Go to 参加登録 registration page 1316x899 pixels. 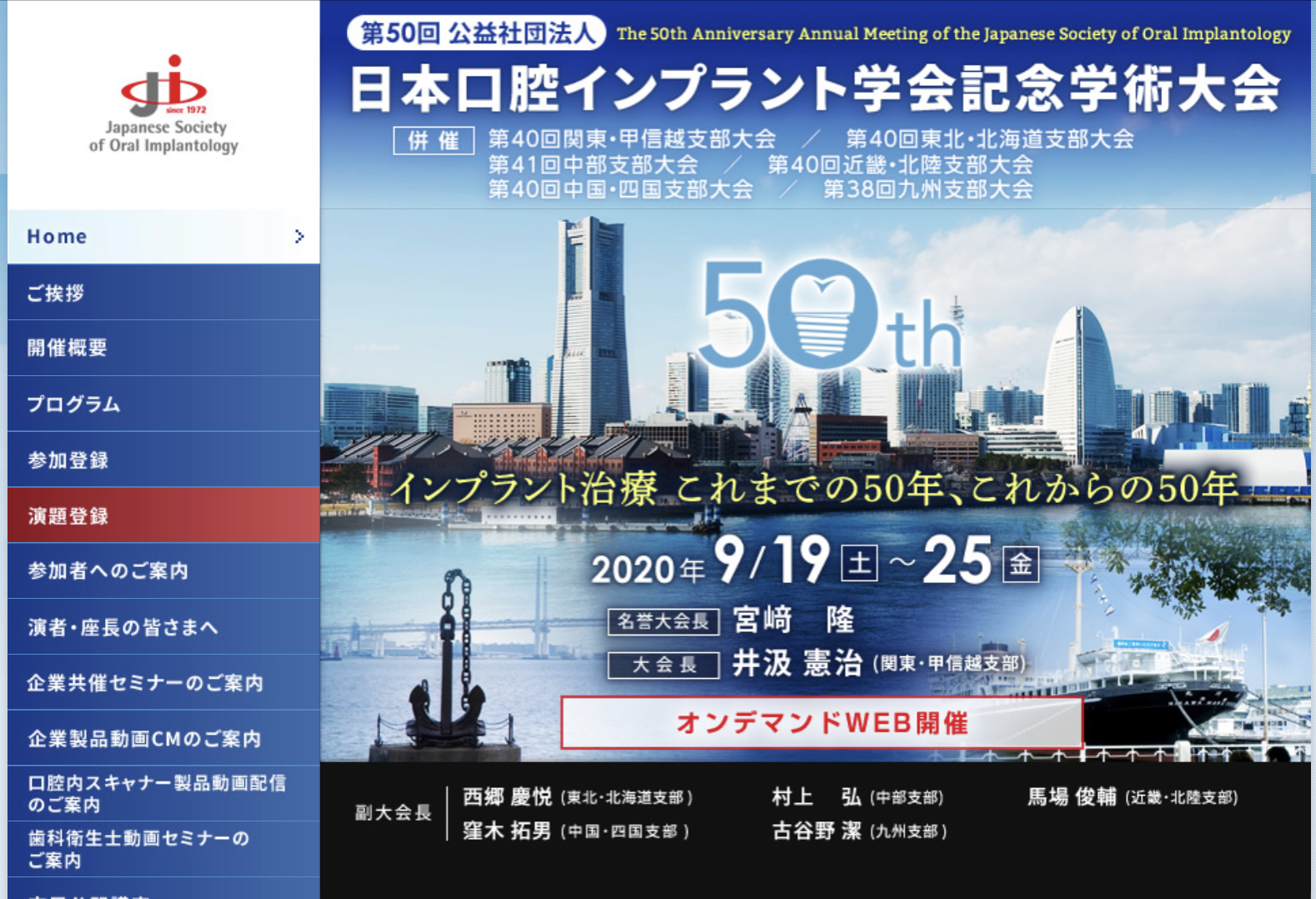click(163, 460)
